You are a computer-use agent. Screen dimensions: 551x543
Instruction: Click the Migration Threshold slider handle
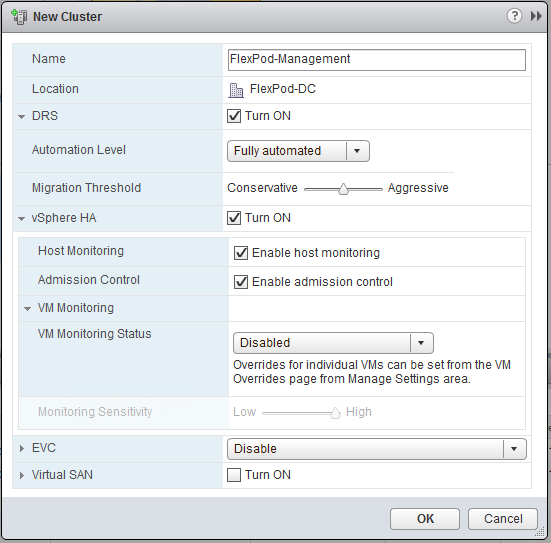tap(343, 189)
